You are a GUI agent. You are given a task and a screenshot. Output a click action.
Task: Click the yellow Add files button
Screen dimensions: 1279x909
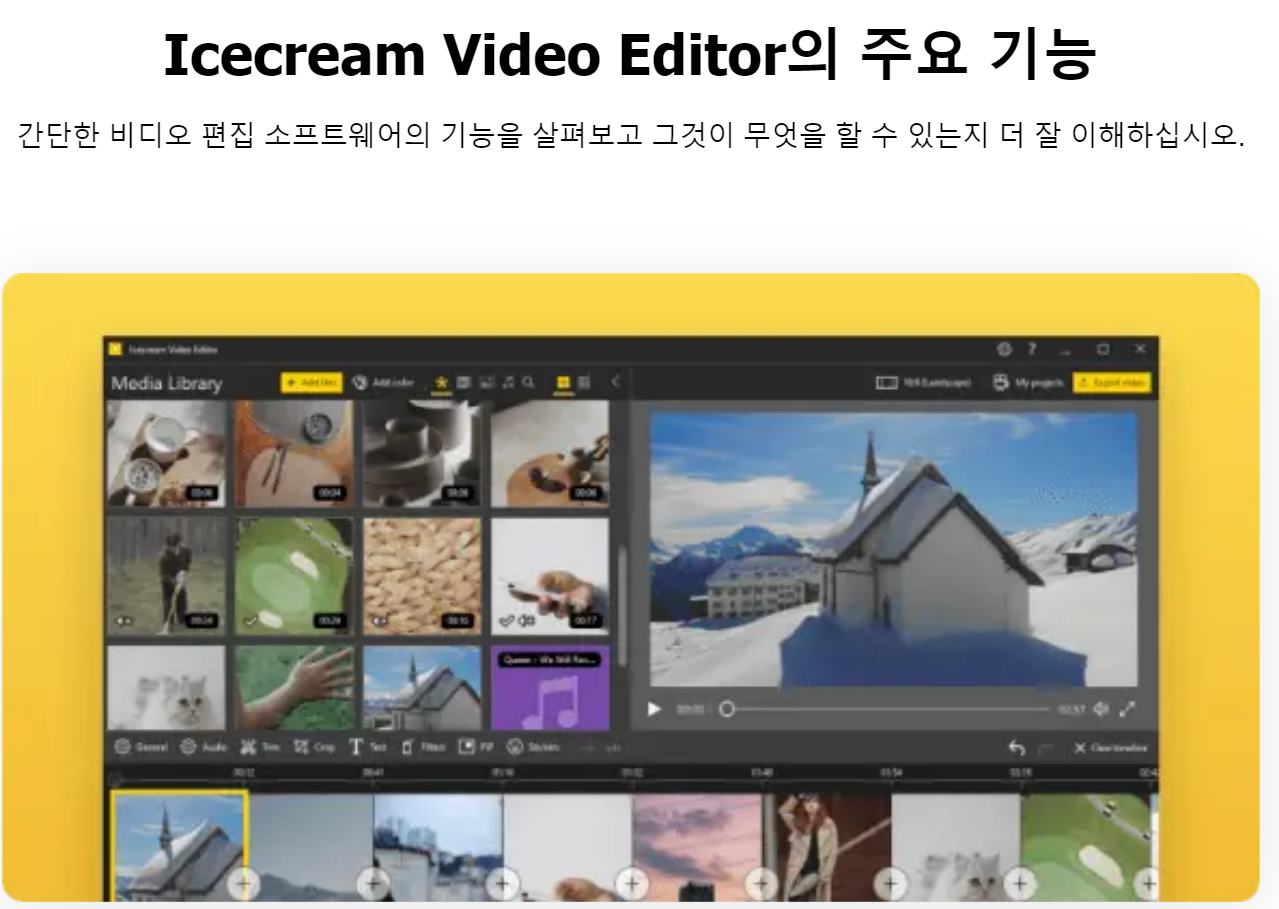310,382
